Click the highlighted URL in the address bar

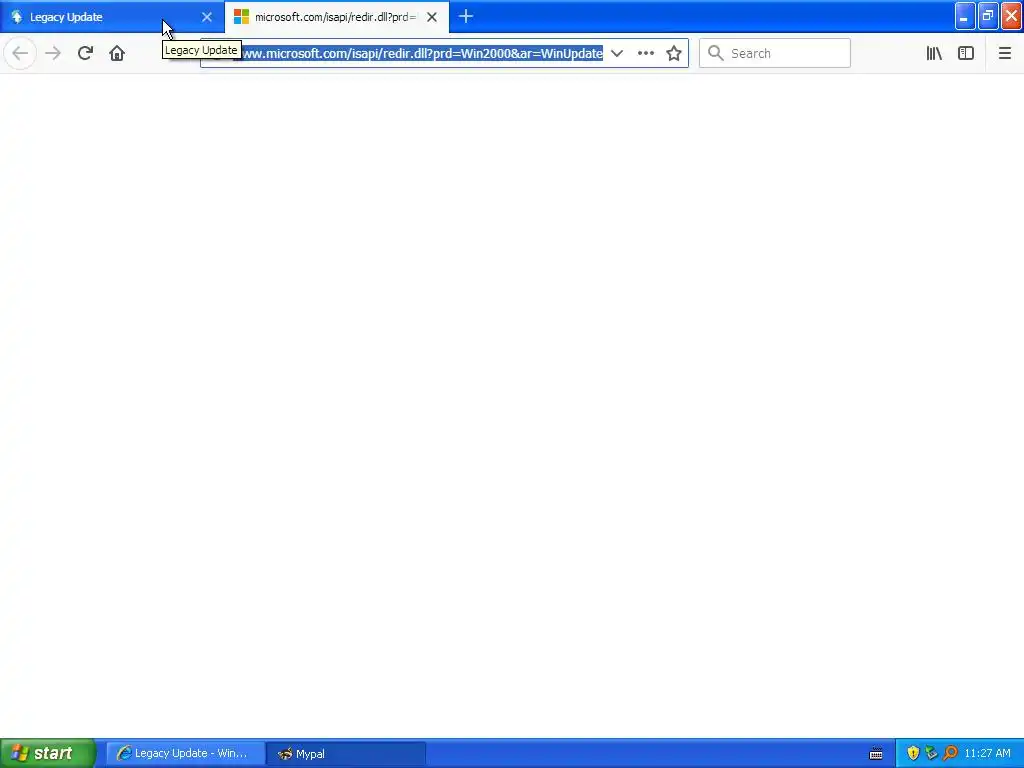421,54
